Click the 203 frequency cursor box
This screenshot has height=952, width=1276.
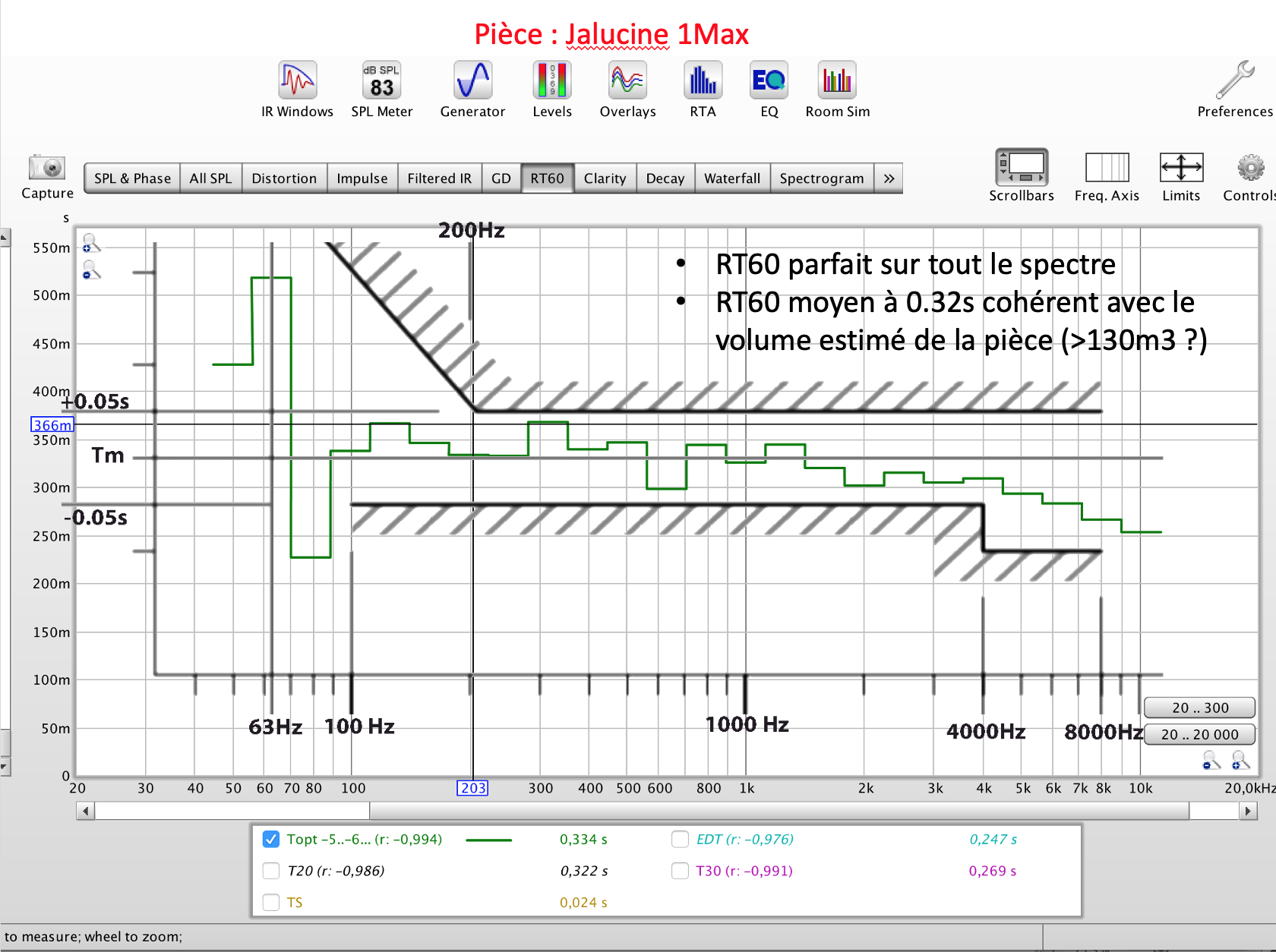click(x=472, y=787)
